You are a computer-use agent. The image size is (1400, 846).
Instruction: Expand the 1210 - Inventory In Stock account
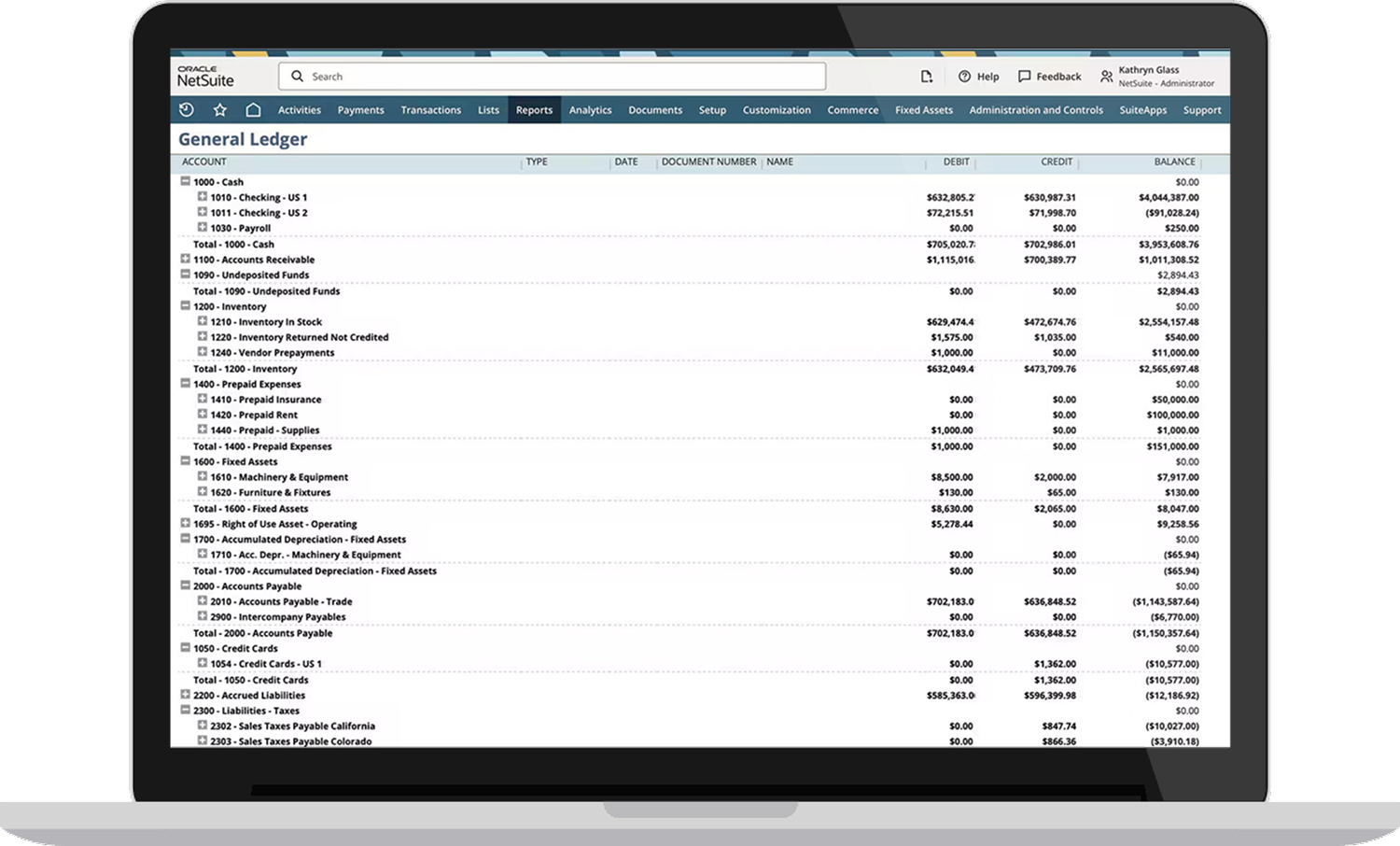pos(203,321)
